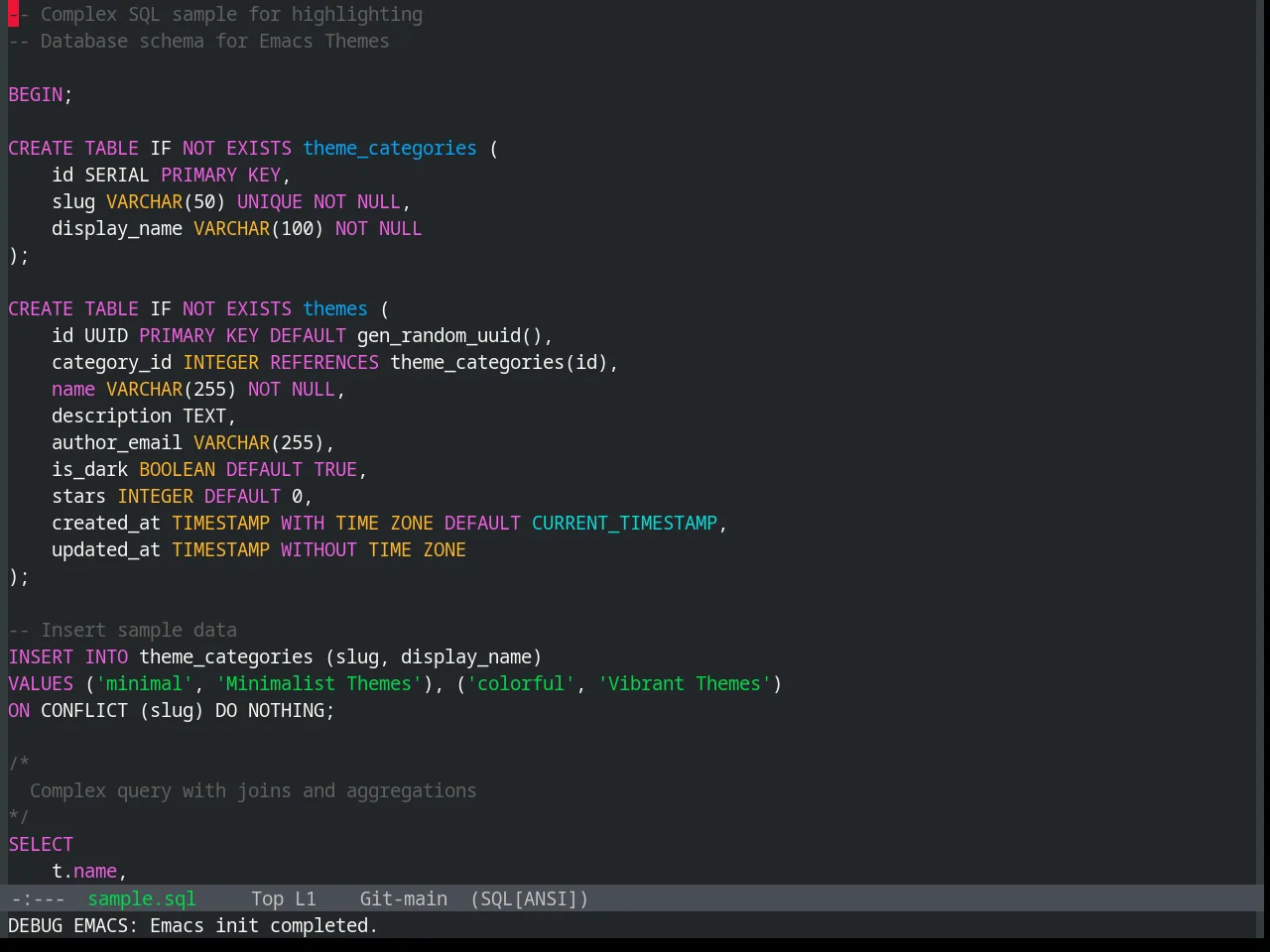The height and width of the screenshot is (952, 1270).
Task: Click the 'colorful' string literal
Action: pyautogui.click(x=521, y=684)
